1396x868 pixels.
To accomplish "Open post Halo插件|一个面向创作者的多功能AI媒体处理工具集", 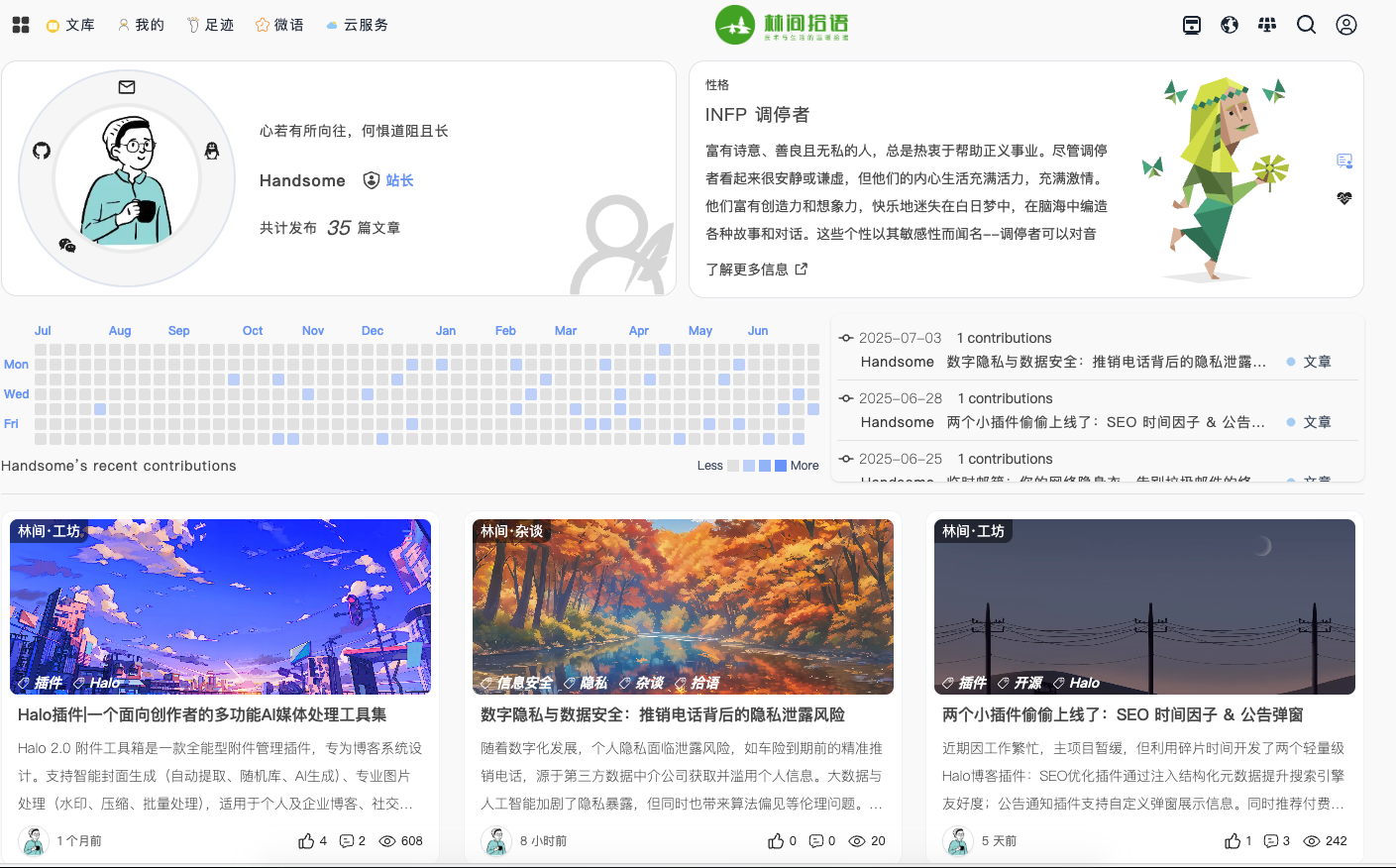I will 202,714.
